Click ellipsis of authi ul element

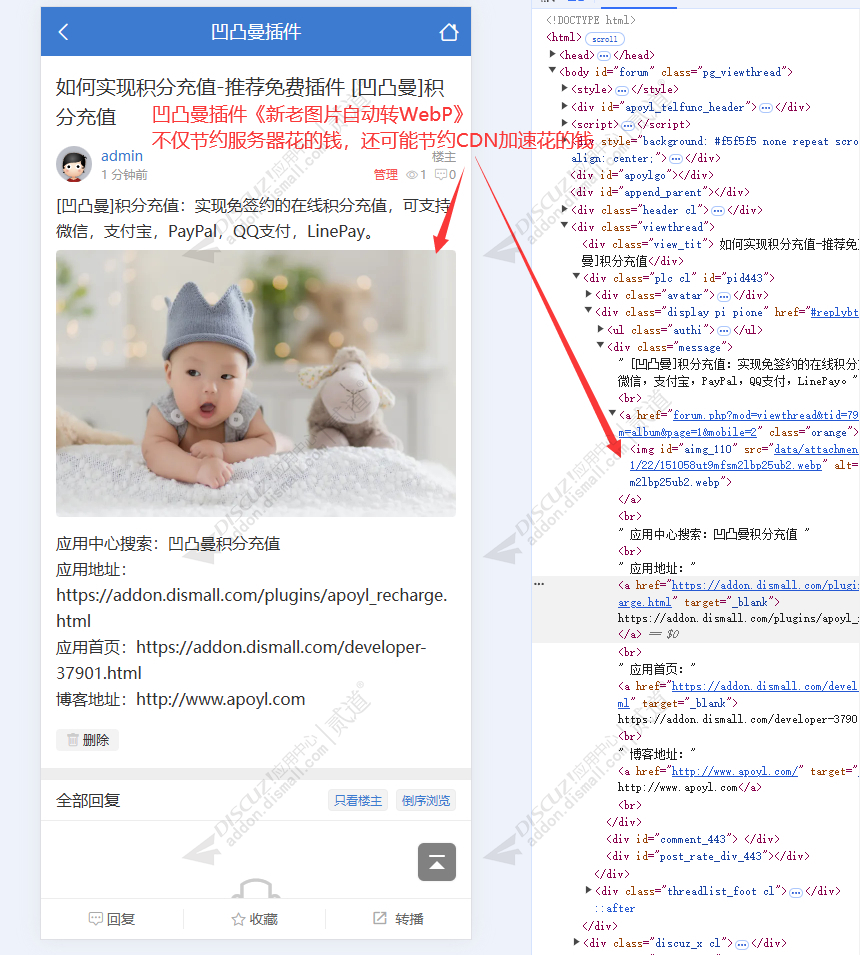[x=724, y=331]
